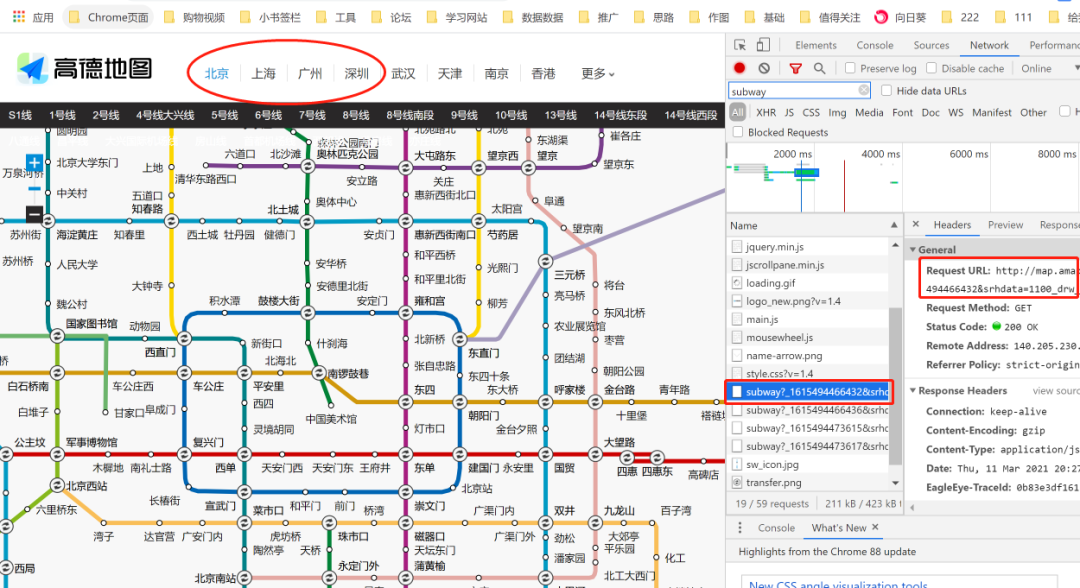
Task: Click the network timeline overview at 2000 ms
Action: point(792,154)
